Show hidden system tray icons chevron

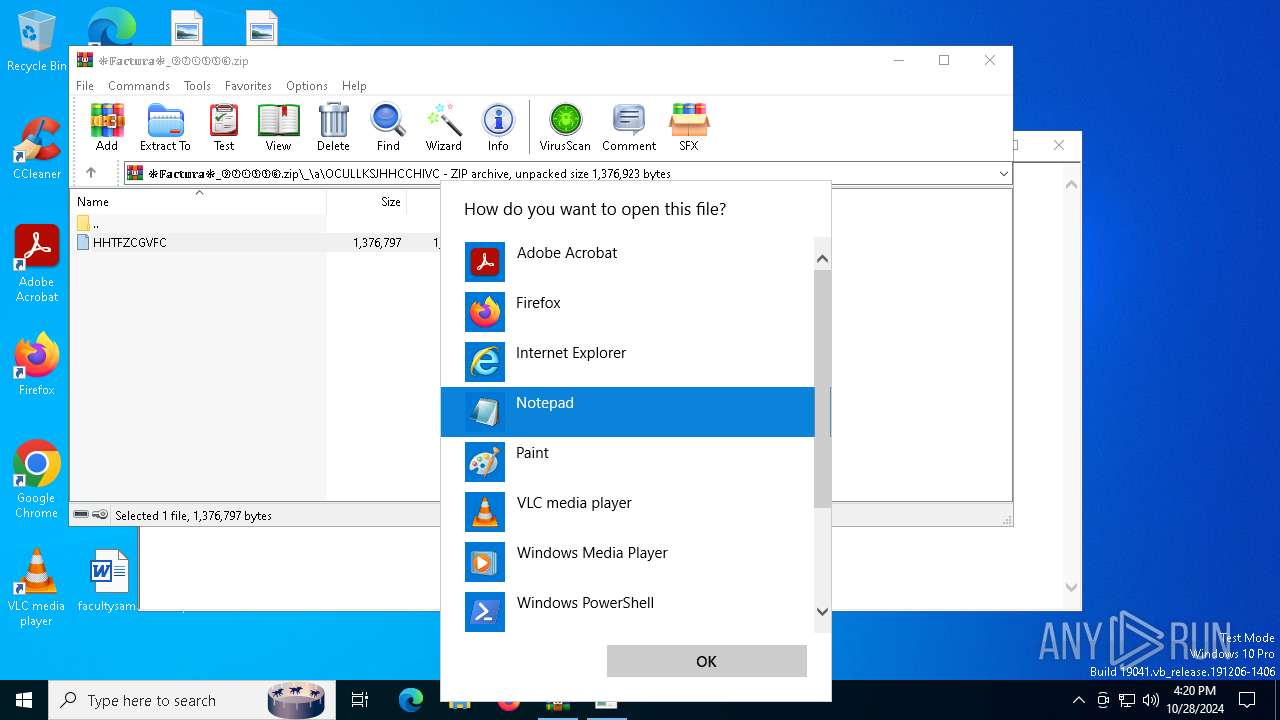coord(1078,700)
